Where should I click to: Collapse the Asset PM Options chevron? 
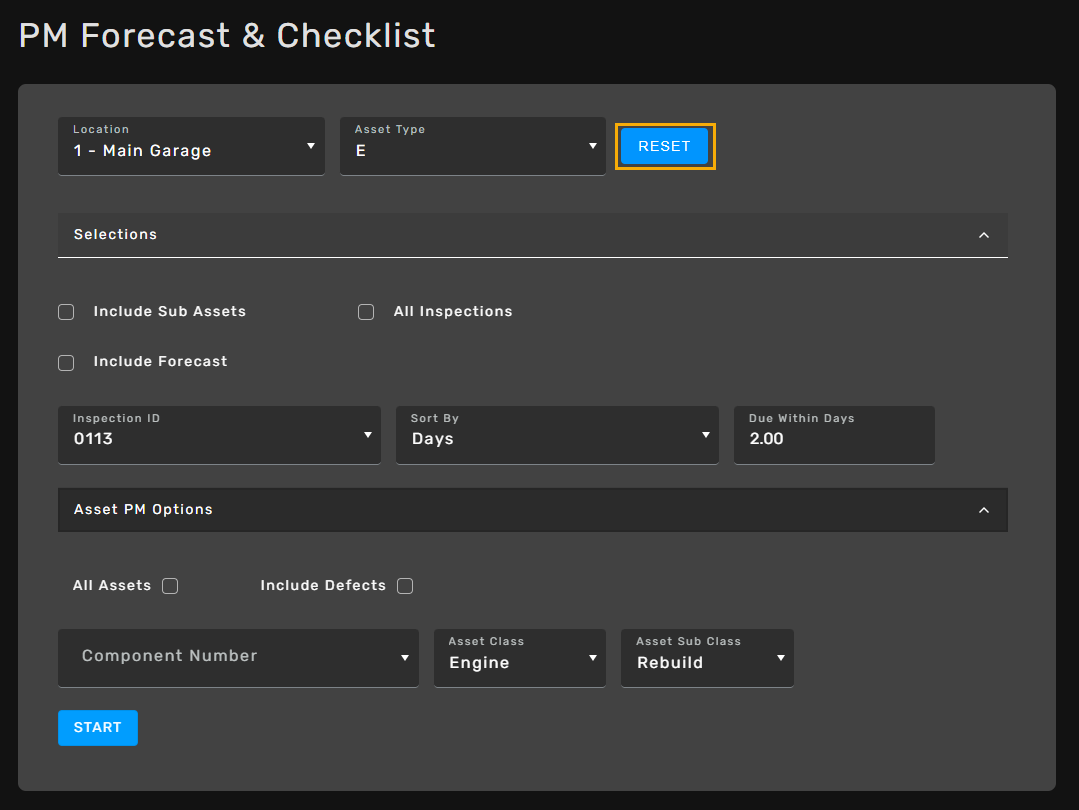pos(983,510)
